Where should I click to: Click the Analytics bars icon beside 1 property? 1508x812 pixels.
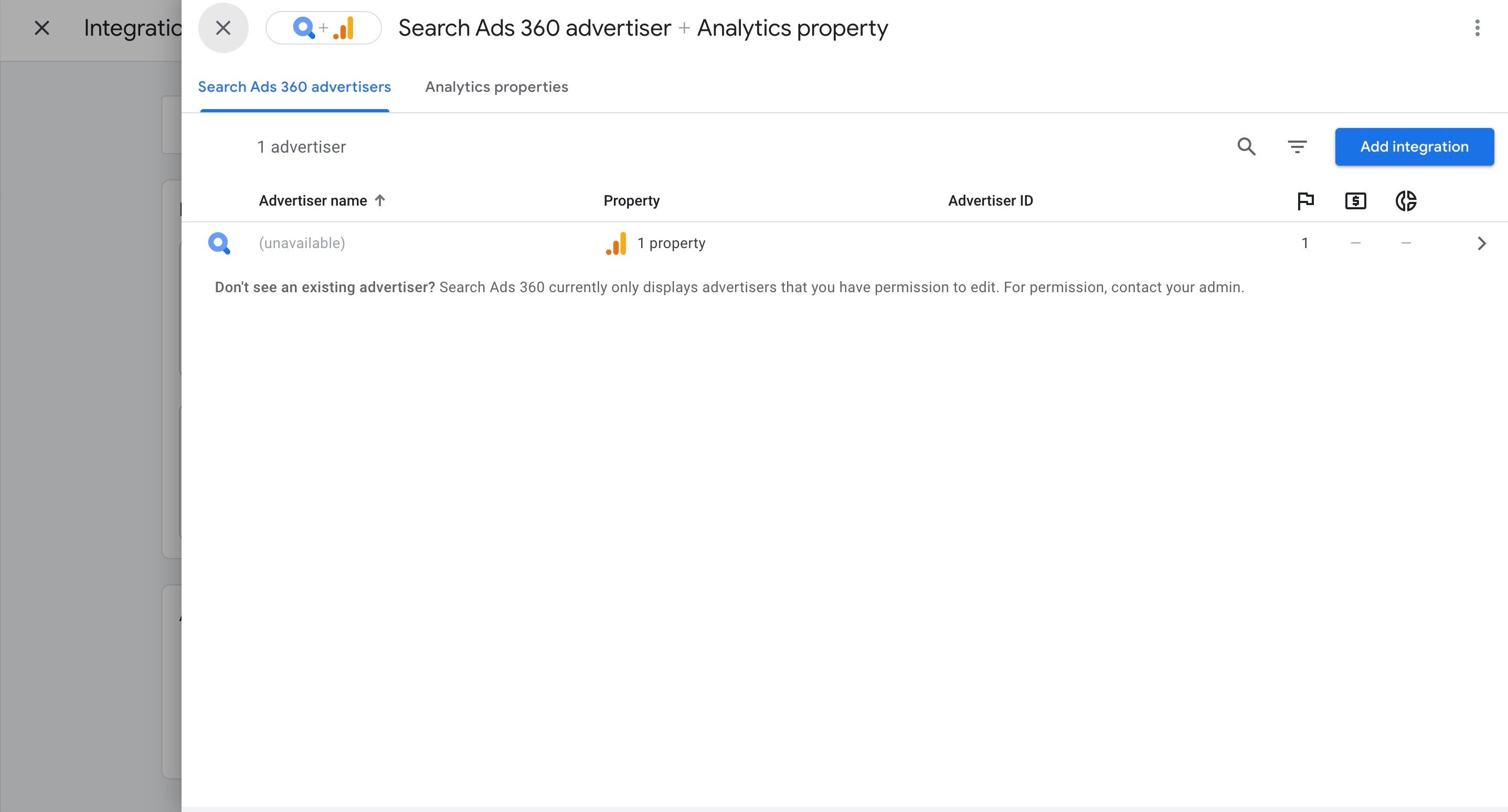tap(616, 243)
